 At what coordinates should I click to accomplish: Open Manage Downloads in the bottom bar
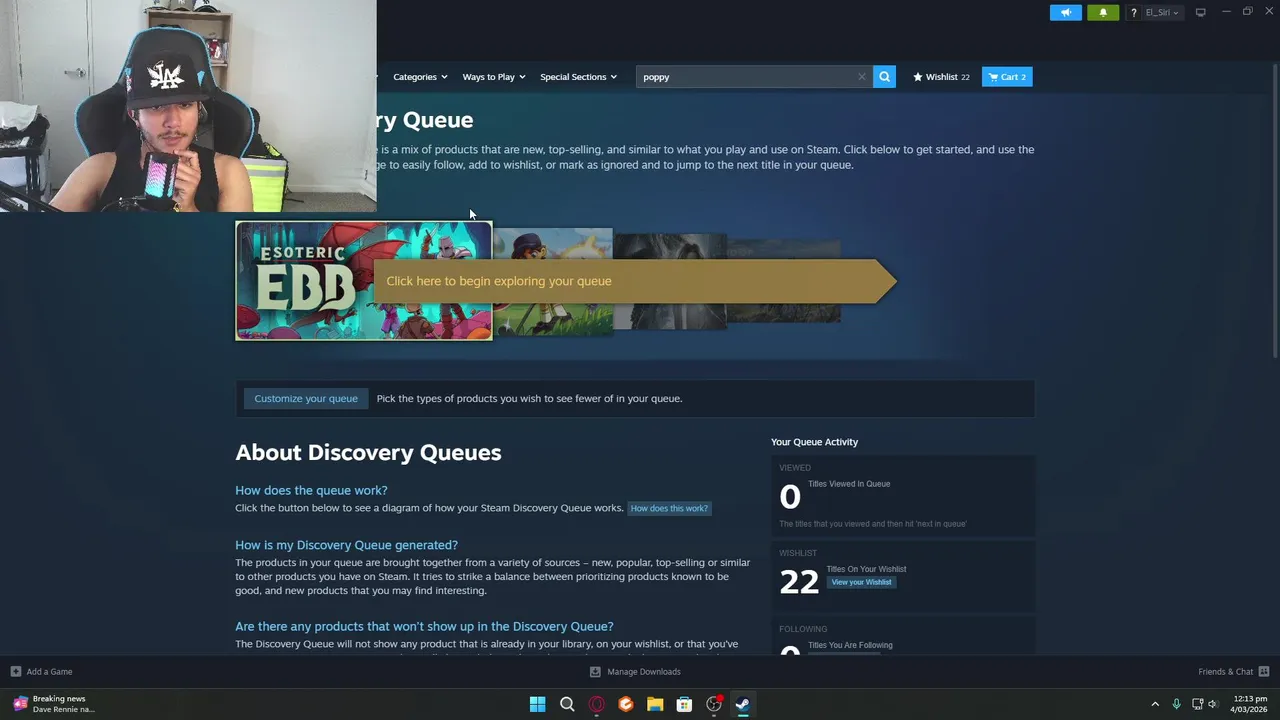point(635,672)
